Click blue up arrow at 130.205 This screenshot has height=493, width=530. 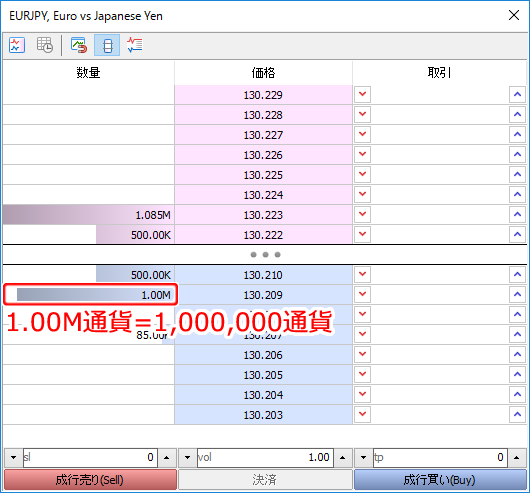(517, 374)
